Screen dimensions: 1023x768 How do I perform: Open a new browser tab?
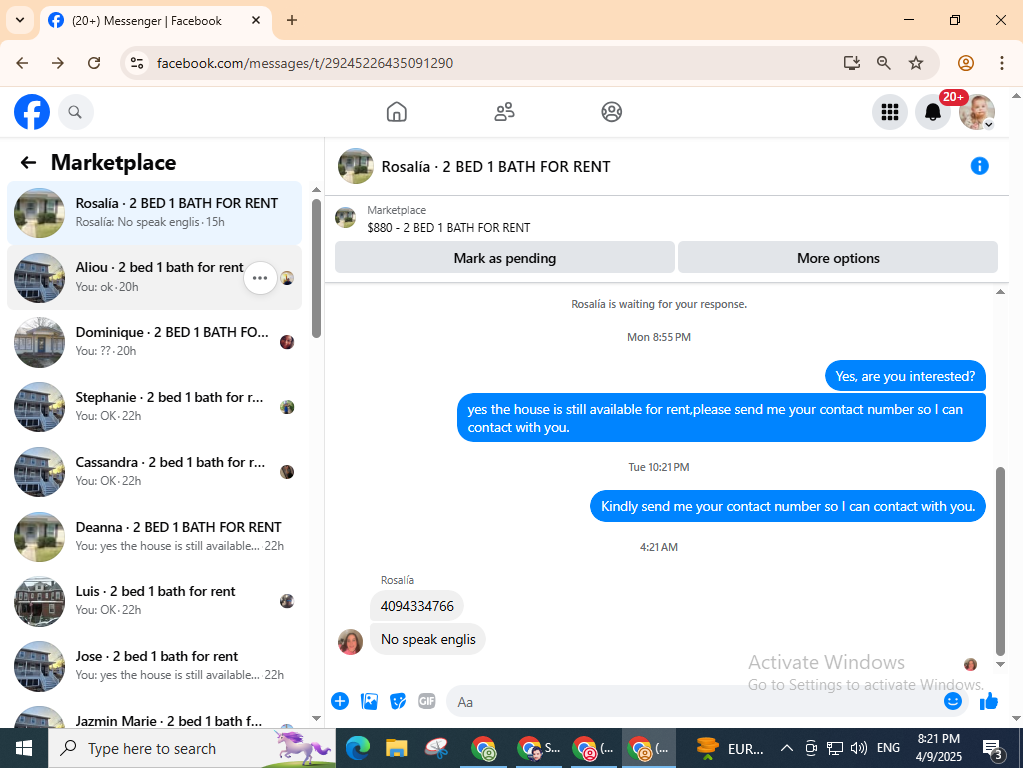292,20
